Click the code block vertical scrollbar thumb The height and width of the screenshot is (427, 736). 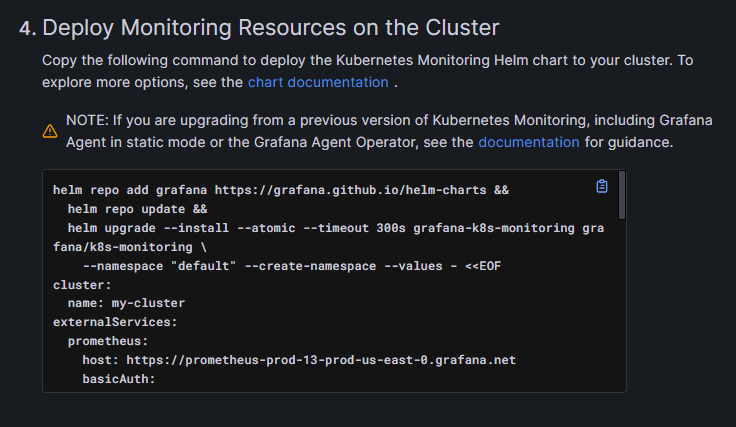pyautogui.click(x=622, y=195)
